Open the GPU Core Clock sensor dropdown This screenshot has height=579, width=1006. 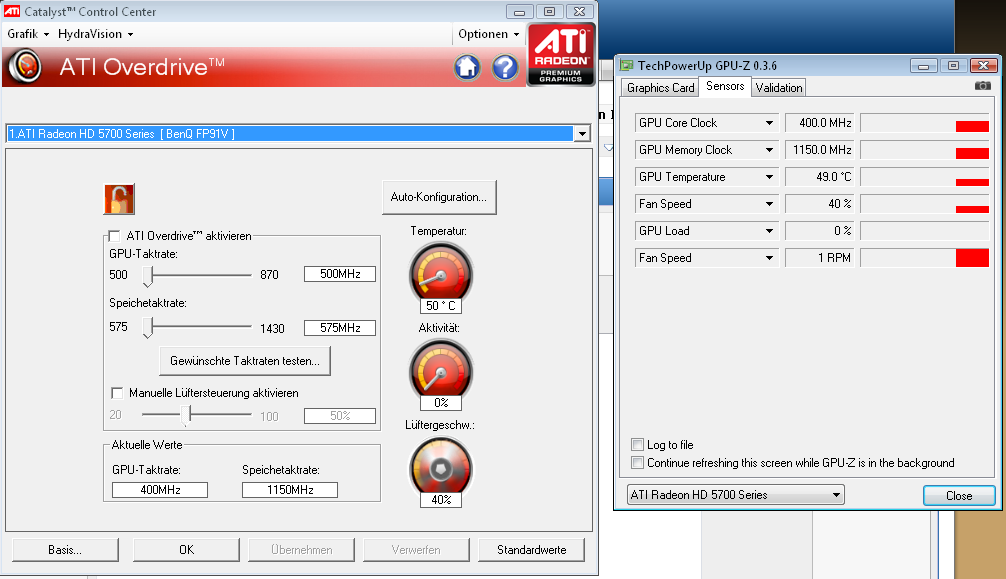tap(769, 123)
